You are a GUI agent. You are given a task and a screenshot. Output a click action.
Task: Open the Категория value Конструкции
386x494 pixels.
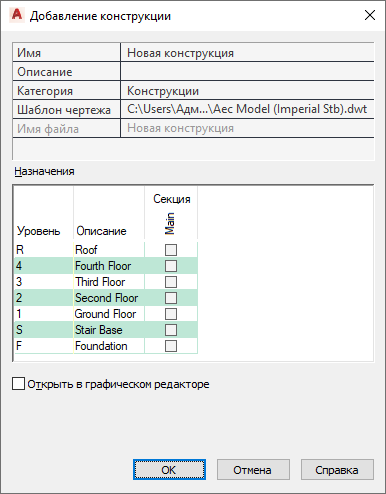(247, 91)
